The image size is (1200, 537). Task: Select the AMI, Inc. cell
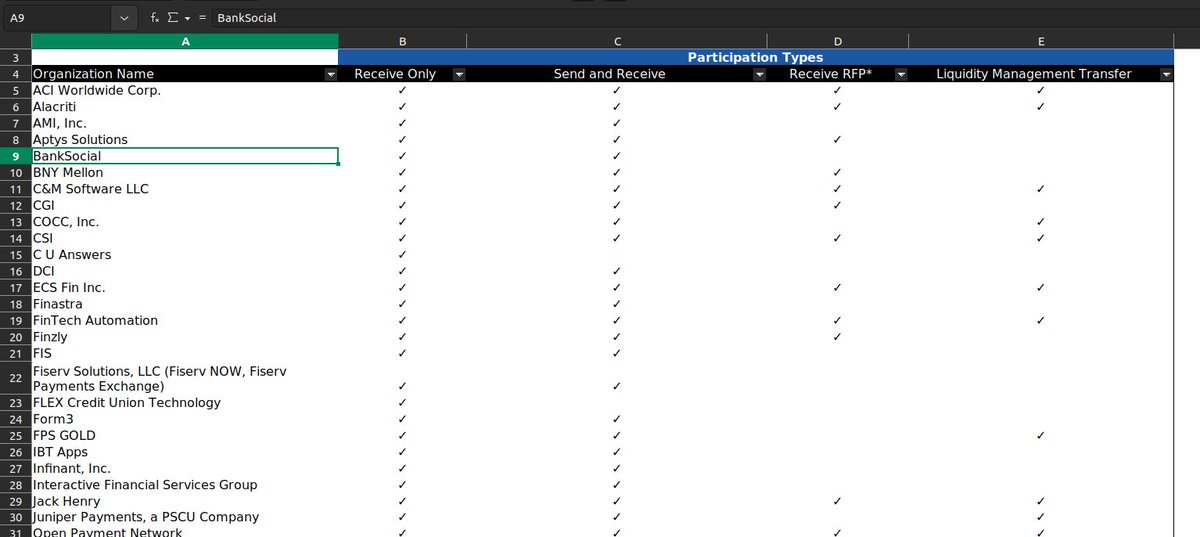click(185, 123)
